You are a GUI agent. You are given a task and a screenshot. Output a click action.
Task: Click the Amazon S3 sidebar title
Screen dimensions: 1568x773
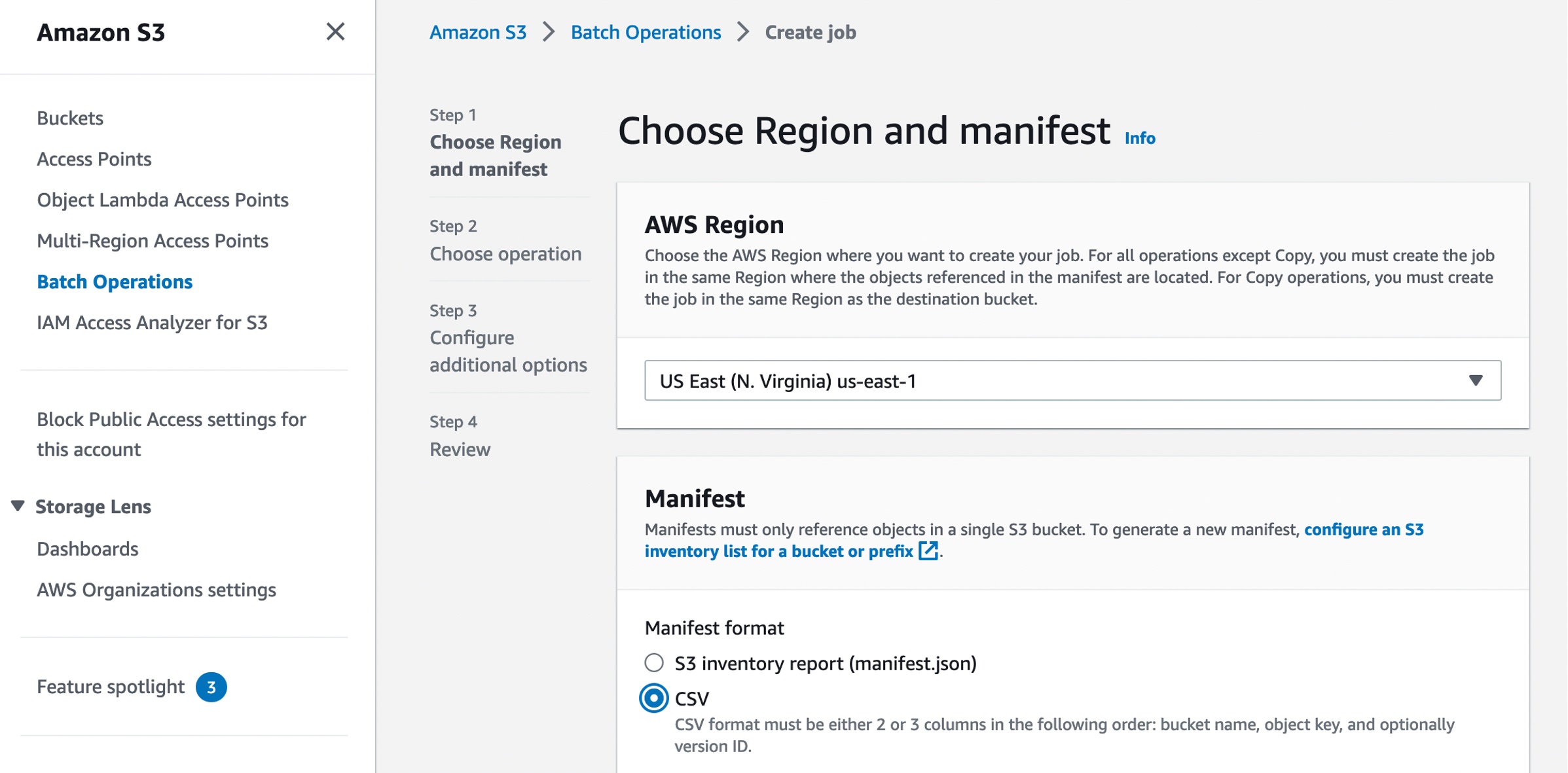101,32
